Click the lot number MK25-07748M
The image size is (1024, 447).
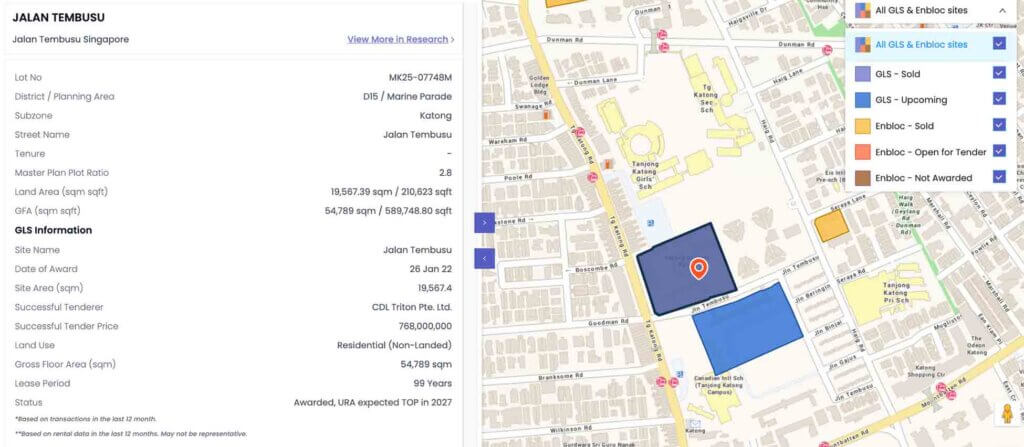(x=421, y=78)
